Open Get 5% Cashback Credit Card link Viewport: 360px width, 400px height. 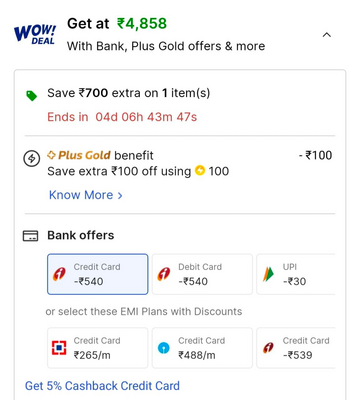(x=102, y=386)
